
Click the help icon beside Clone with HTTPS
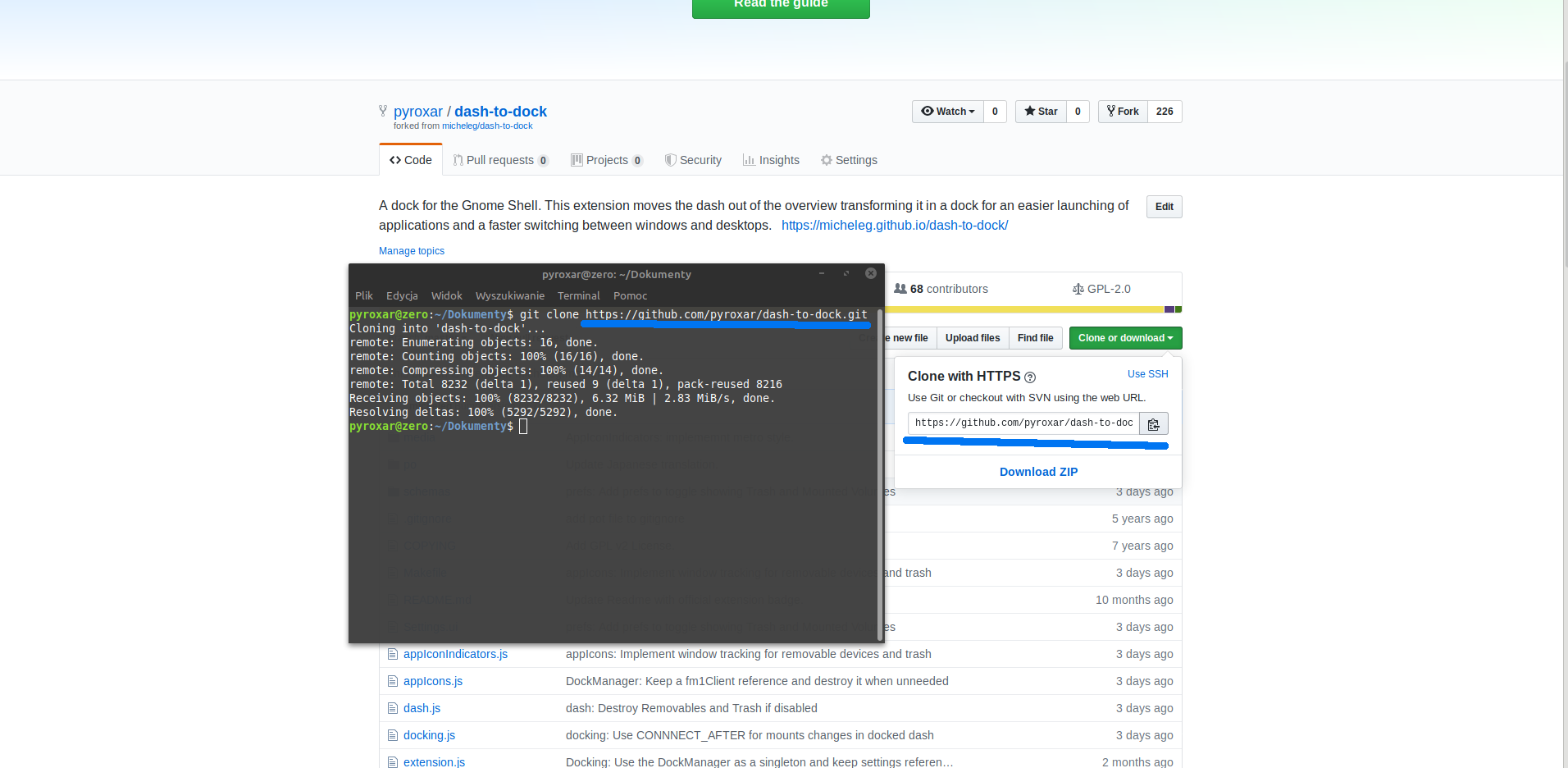click(x=1030, y=377)
